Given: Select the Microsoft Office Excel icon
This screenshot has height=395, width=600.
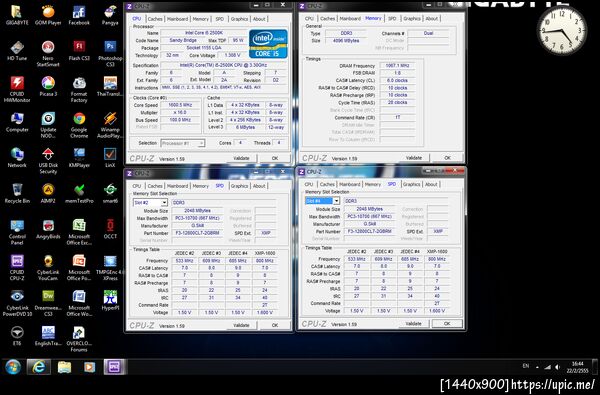Looking at the screenshot, I should click(79, 232).
